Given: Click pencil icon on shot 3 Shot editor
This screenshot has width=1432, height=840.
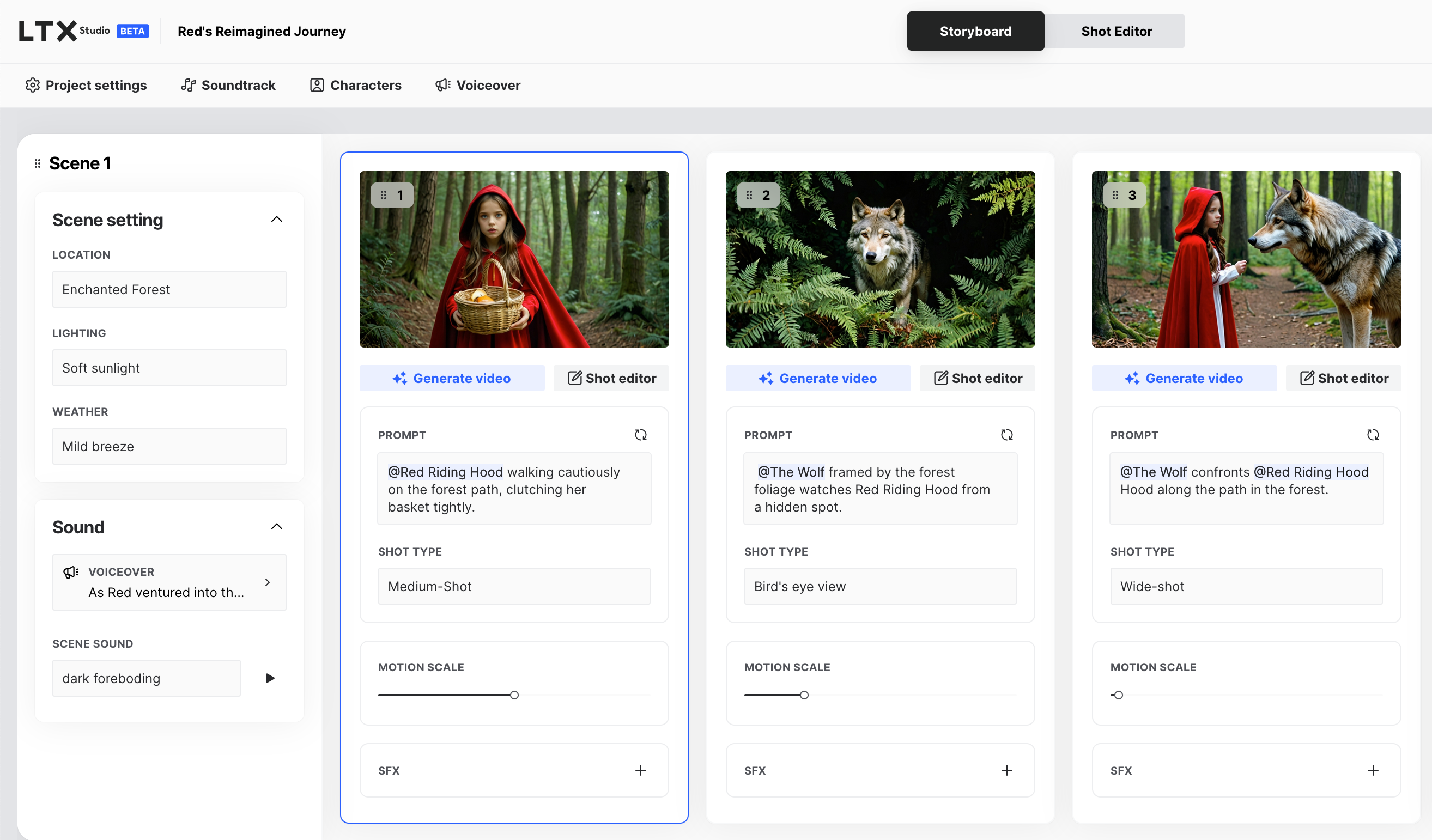Looking at the screenshot, I should [1307, 378].
